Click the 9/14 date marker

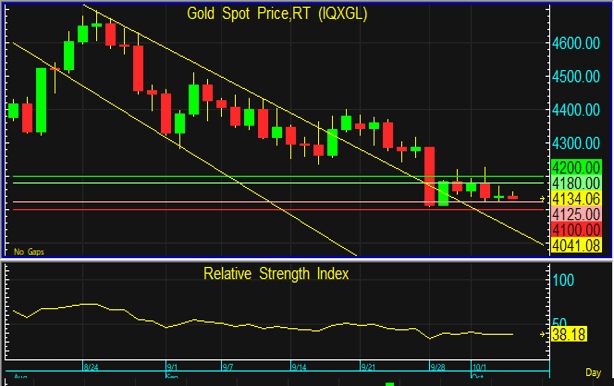click(x=299, y=367)
